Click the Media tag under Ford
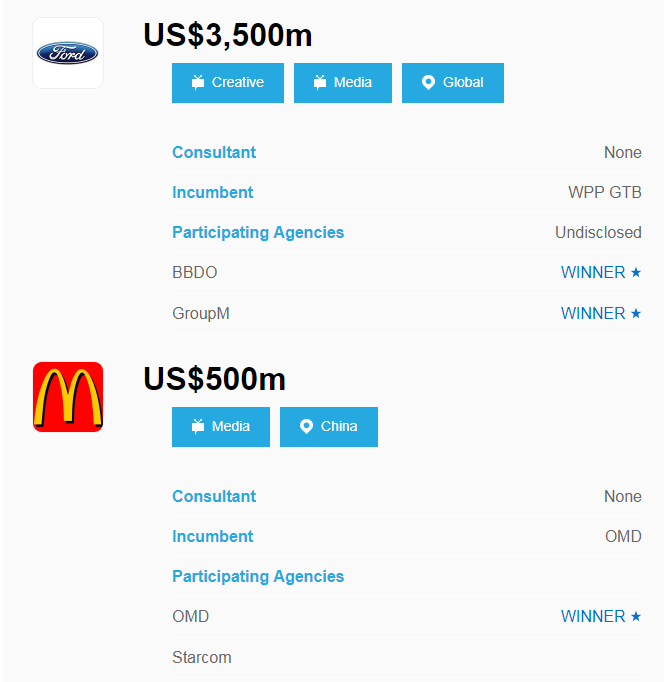 coord(343,83)
